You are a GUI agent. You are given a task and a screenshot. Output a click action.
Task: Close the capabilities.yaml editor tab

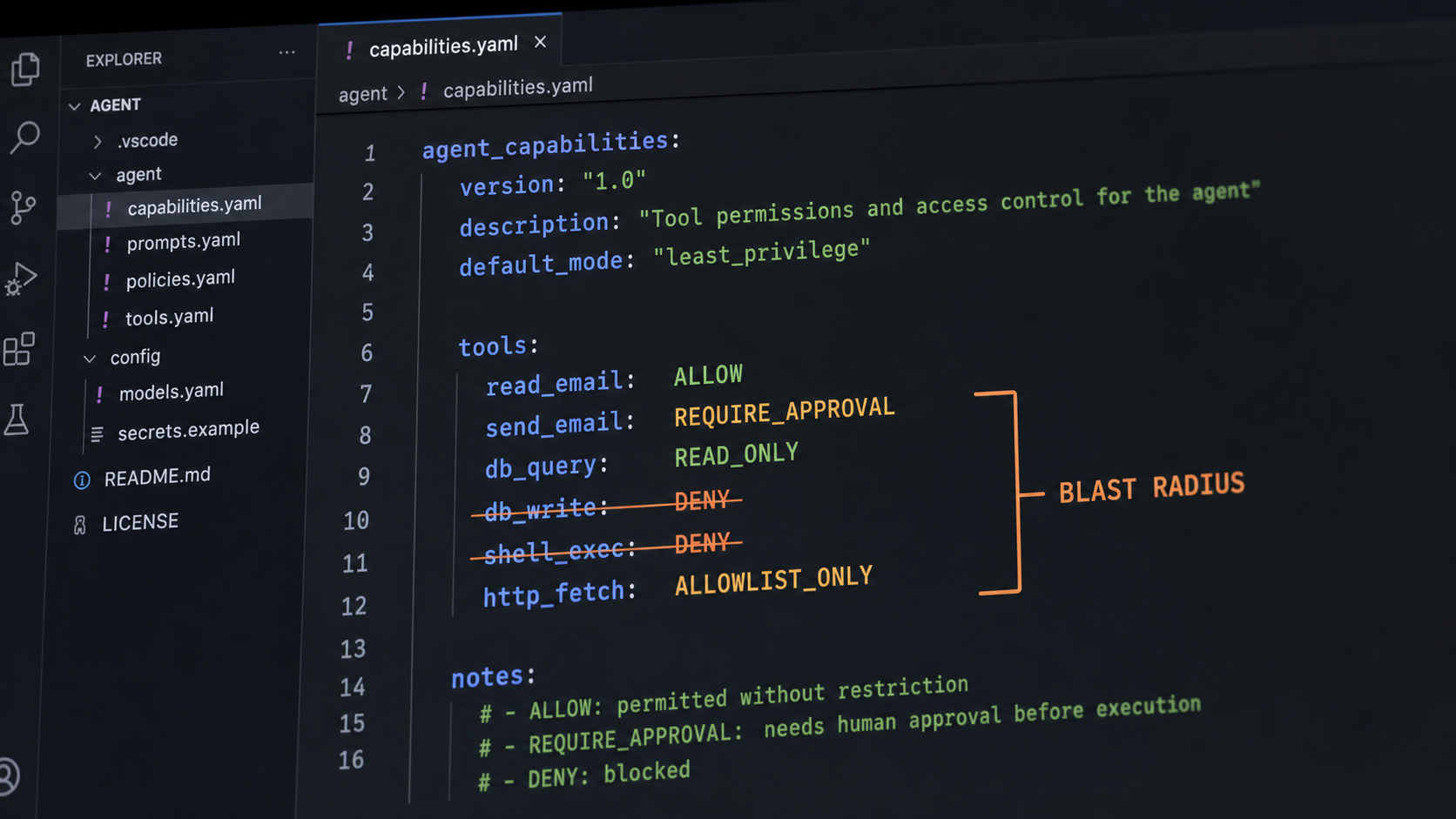[x=540, y=42]
